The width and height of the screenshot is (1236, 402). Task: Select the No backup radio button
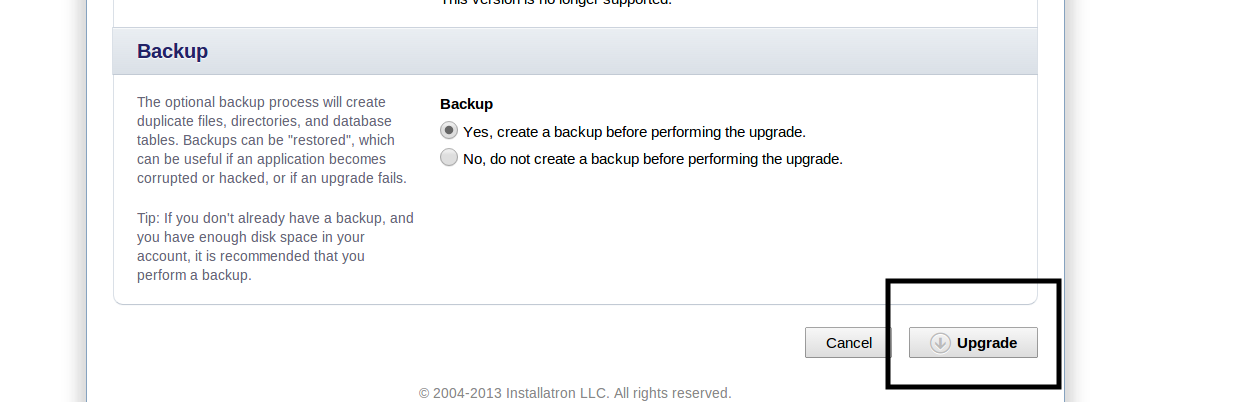click(449, 158)
